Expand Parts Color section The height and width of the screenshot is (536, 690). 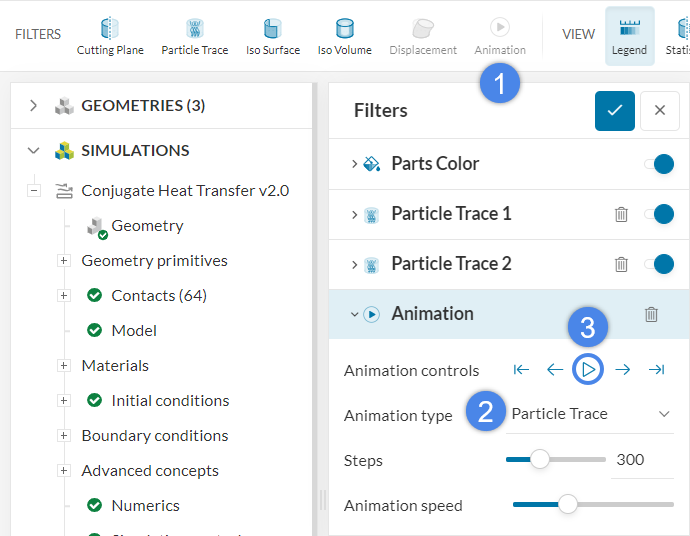pos(354,164)
